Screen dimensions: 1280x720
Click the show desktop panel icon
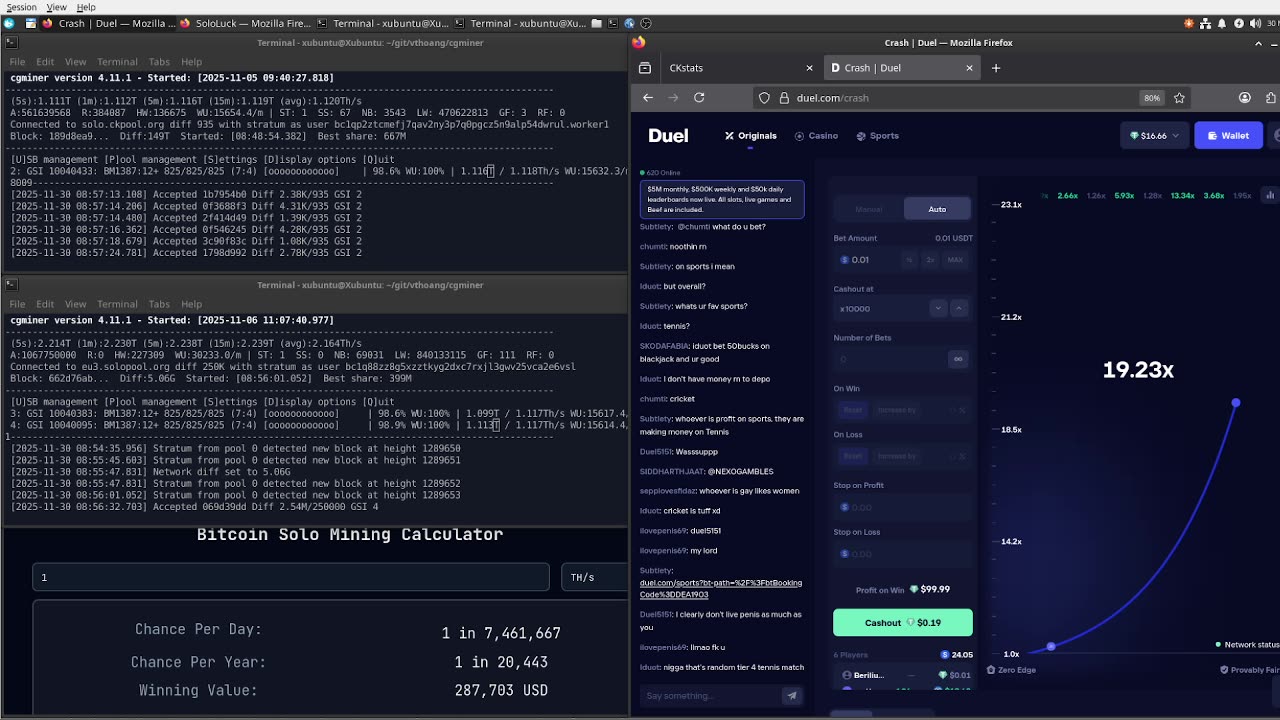(31, 23)
